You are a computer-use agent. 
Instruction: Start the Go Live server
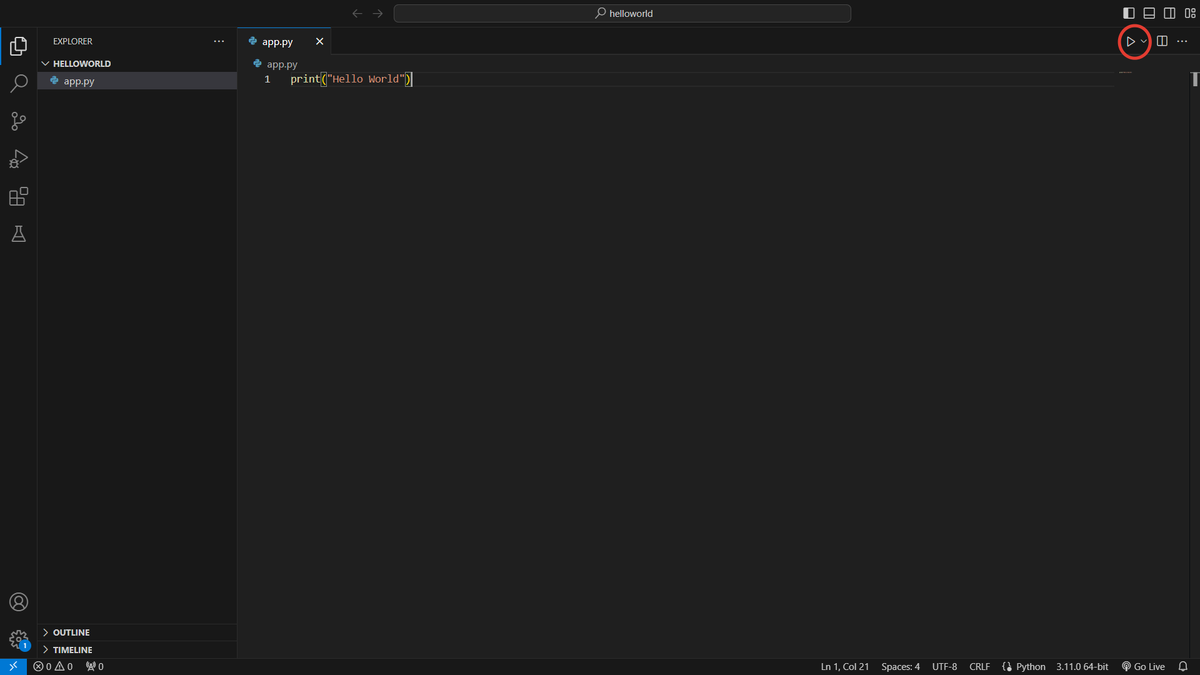click(x=1143, y=666)
